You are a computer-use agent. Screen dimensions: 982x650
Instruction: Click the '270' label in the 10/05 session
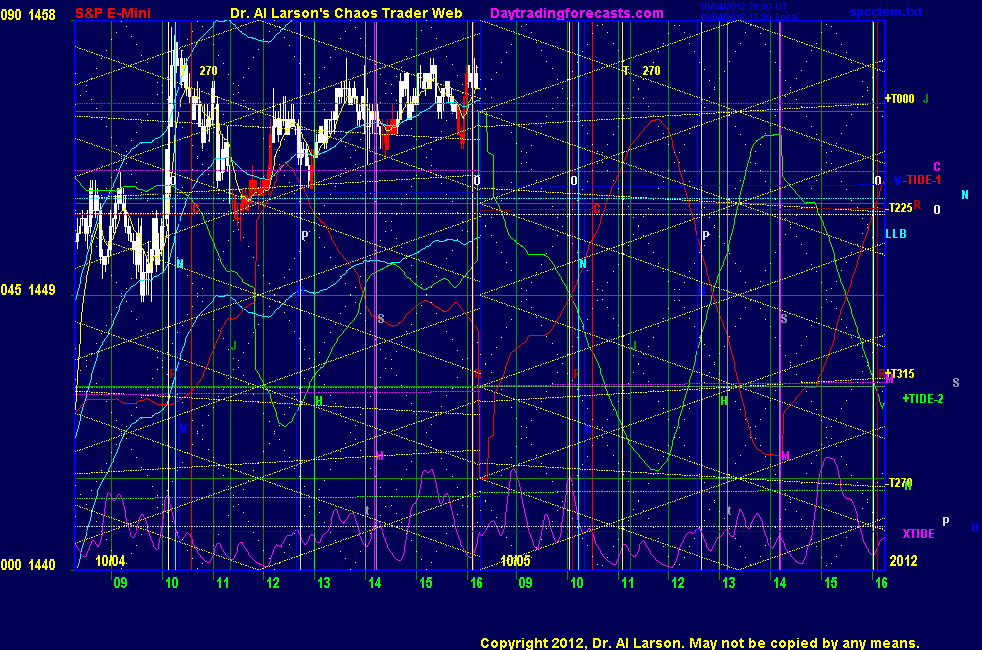click(651, 71)
